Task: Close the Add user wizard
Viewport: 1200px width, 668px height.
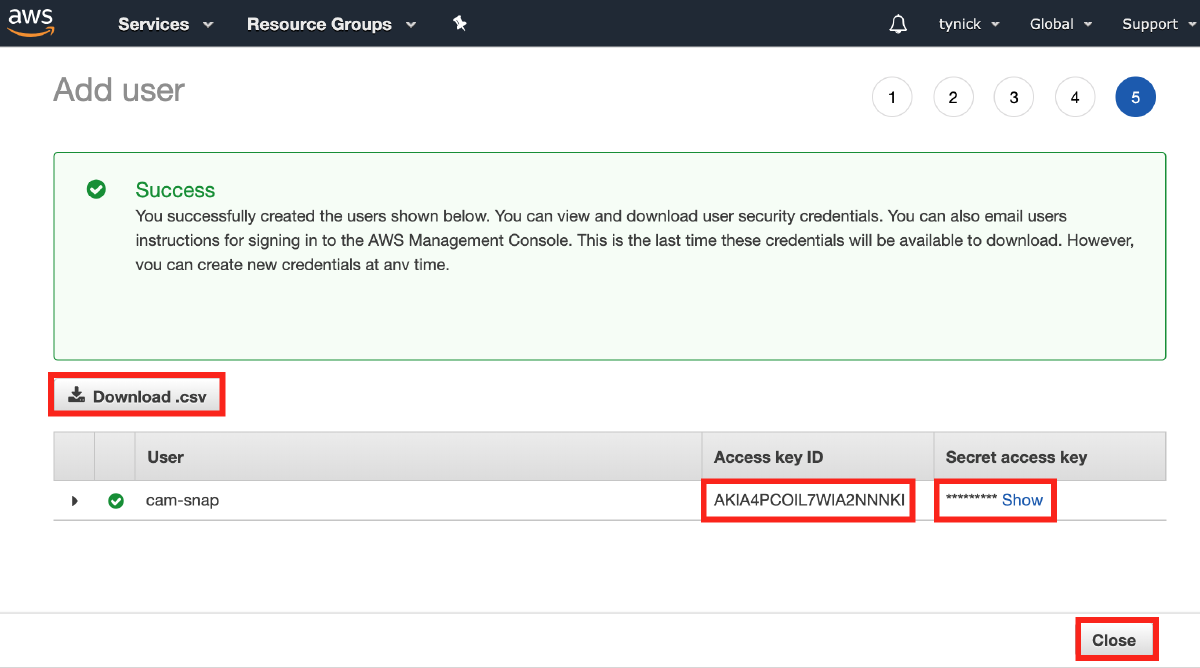Action: coord(1114,640)
